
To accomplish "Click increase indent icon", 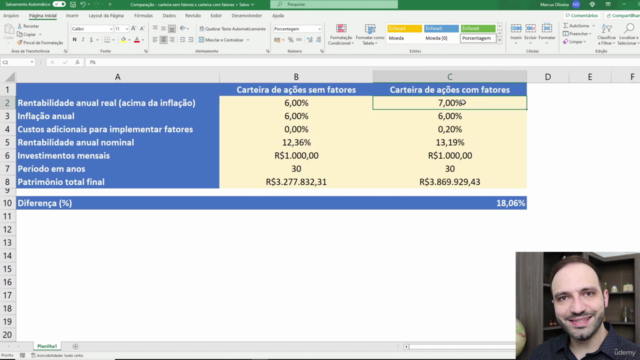I will 191,40.
